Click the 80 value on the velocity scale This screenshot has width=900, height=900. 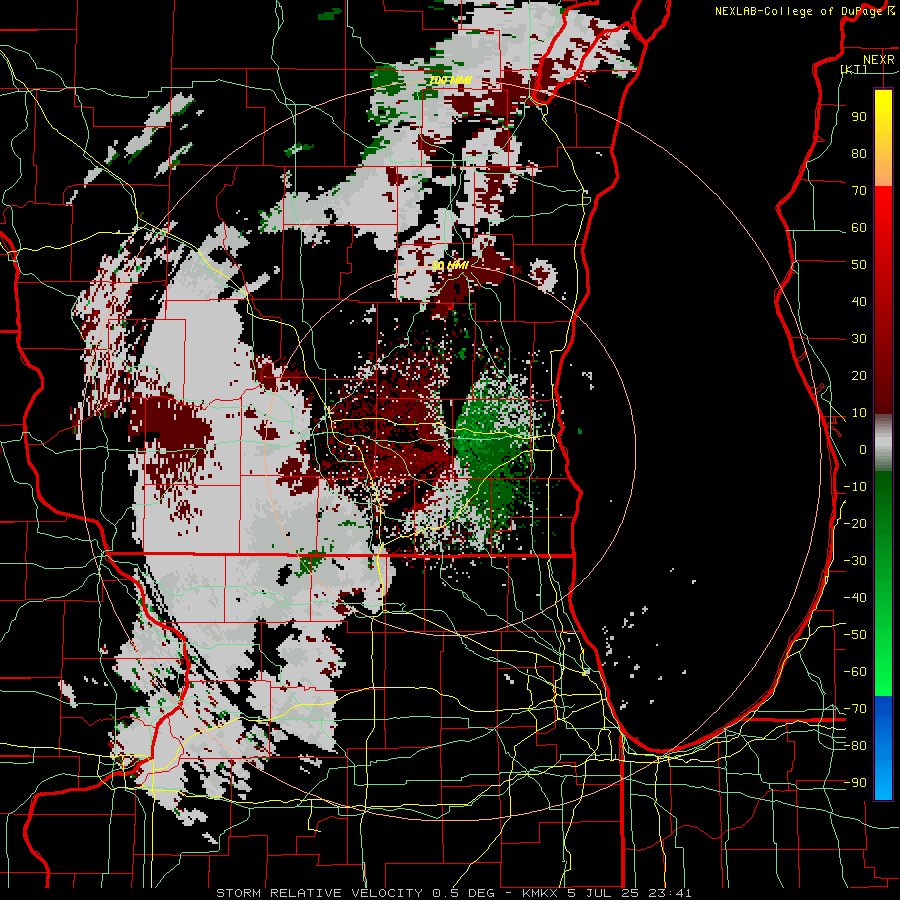click(x=859, y=154)
